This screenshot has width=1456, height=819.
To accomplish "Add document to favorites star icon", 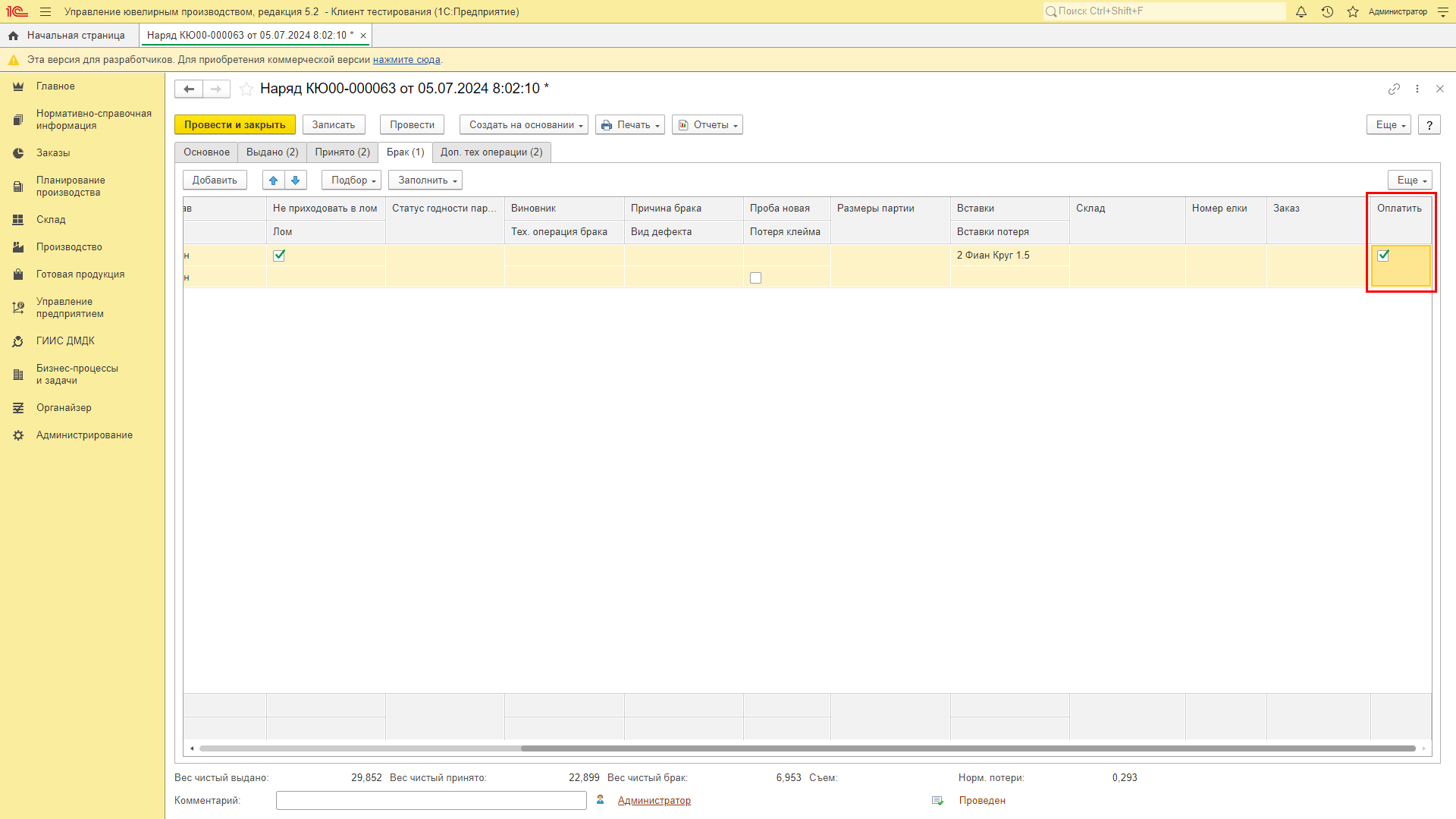I will pyautogui.click(x=246, y=89).
